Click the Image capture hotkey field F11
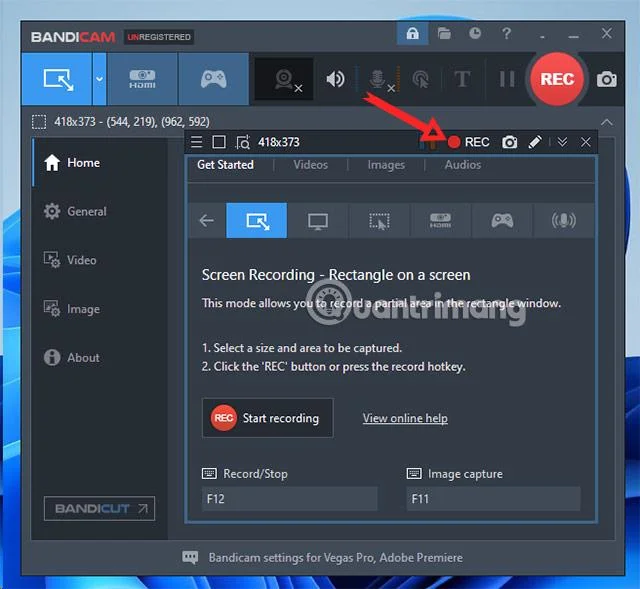Viewport: 640px width, 589px height. [x=493, y=499]
